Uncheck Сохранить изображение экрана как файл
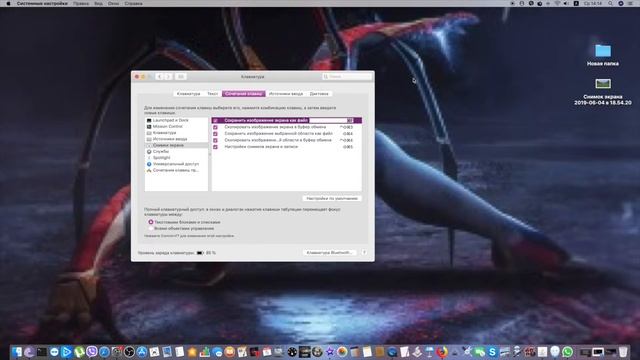The height and width of the screenshot is (360, 640). [x=216, y=120]
